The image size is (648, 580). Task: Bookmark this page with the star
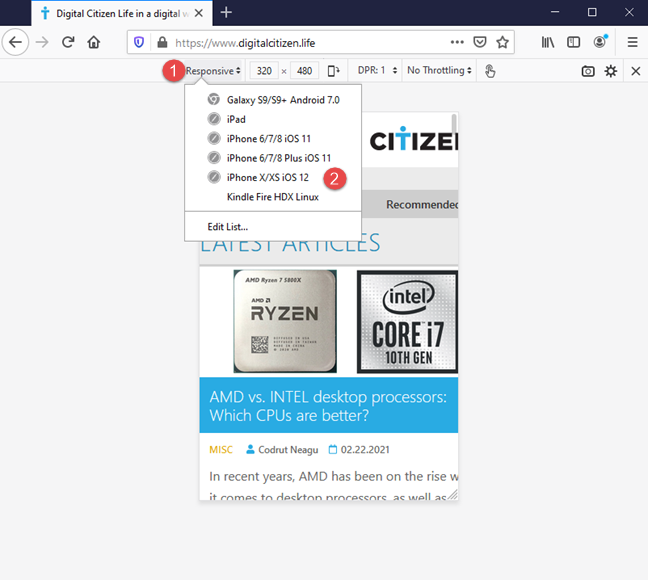[503, 42]
